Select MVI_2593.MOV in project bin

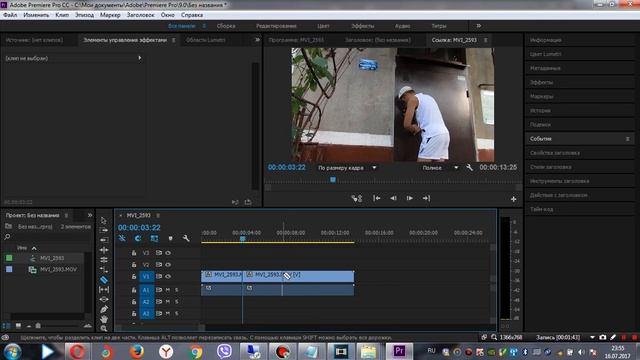58,269
